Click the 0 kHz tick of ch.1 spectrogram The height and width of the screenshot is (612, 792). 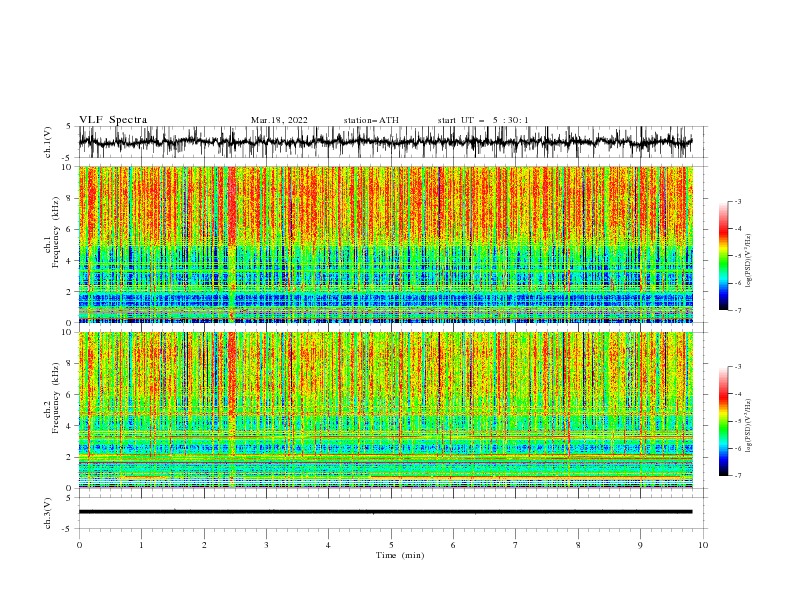click(x=71, y=323)
